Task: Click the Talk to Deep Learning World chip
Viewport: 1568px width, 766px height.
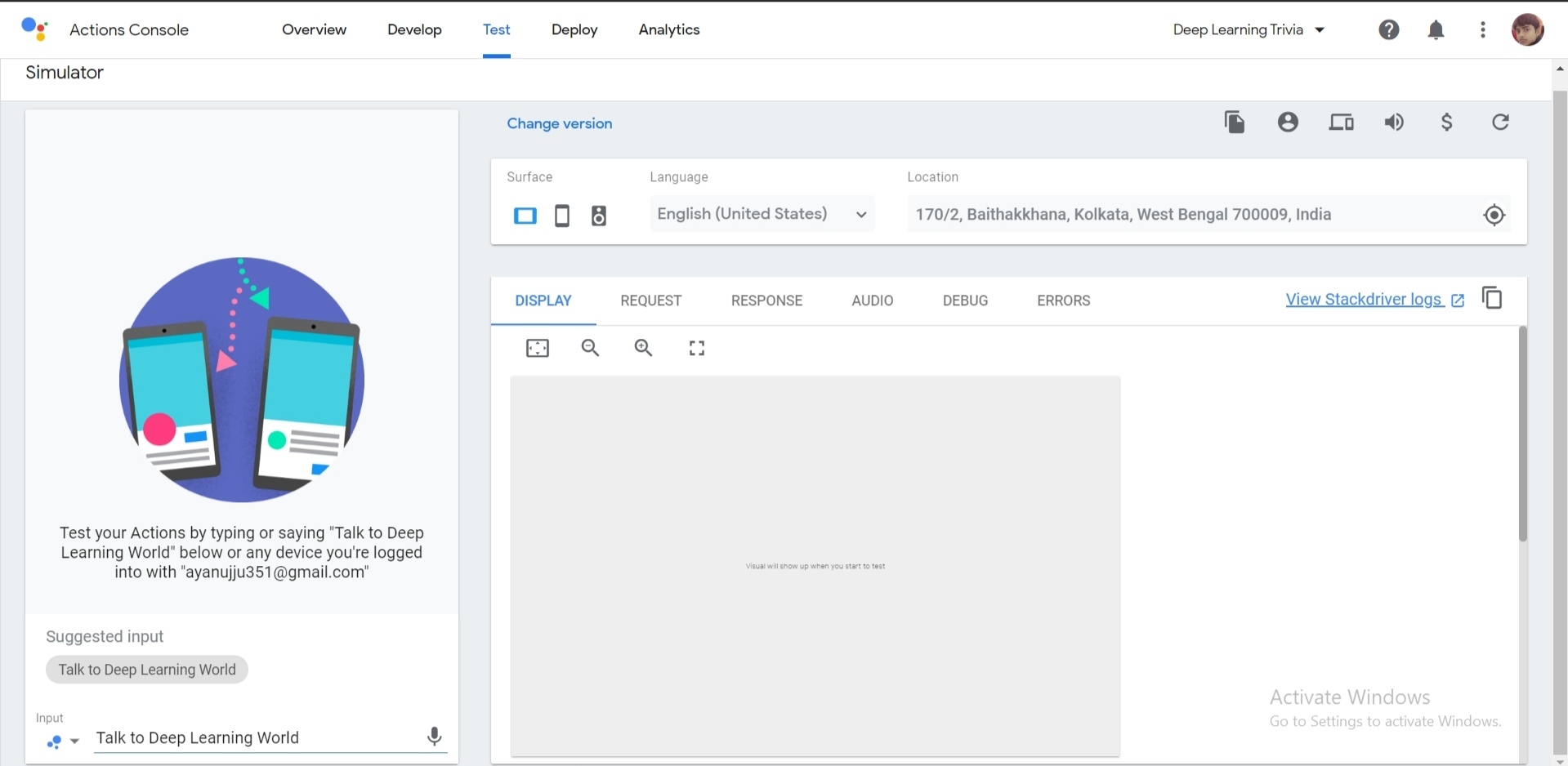Action: click(147, 670)
